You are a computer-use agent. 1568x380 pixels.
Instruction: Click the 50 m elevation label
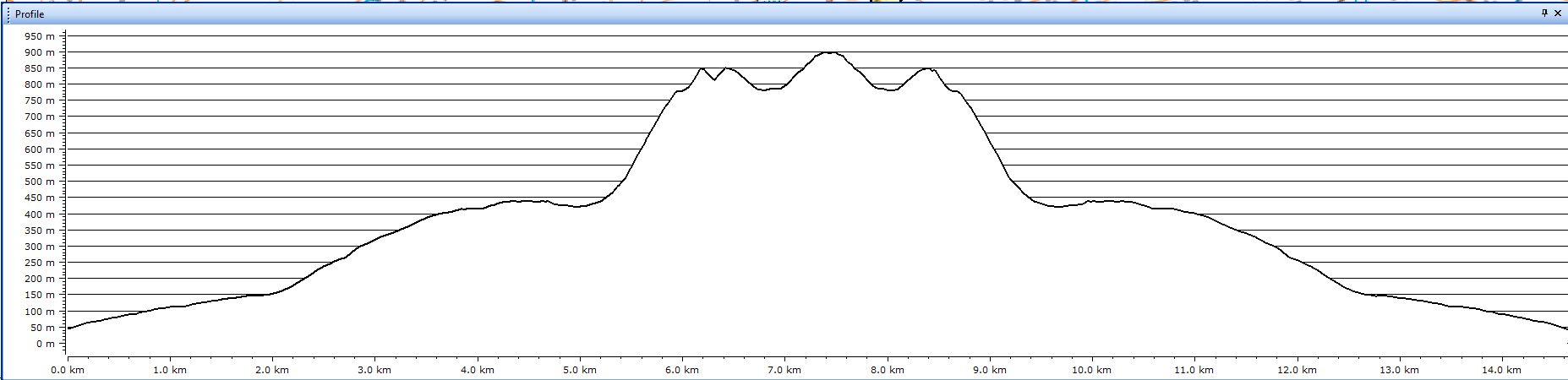41,328
